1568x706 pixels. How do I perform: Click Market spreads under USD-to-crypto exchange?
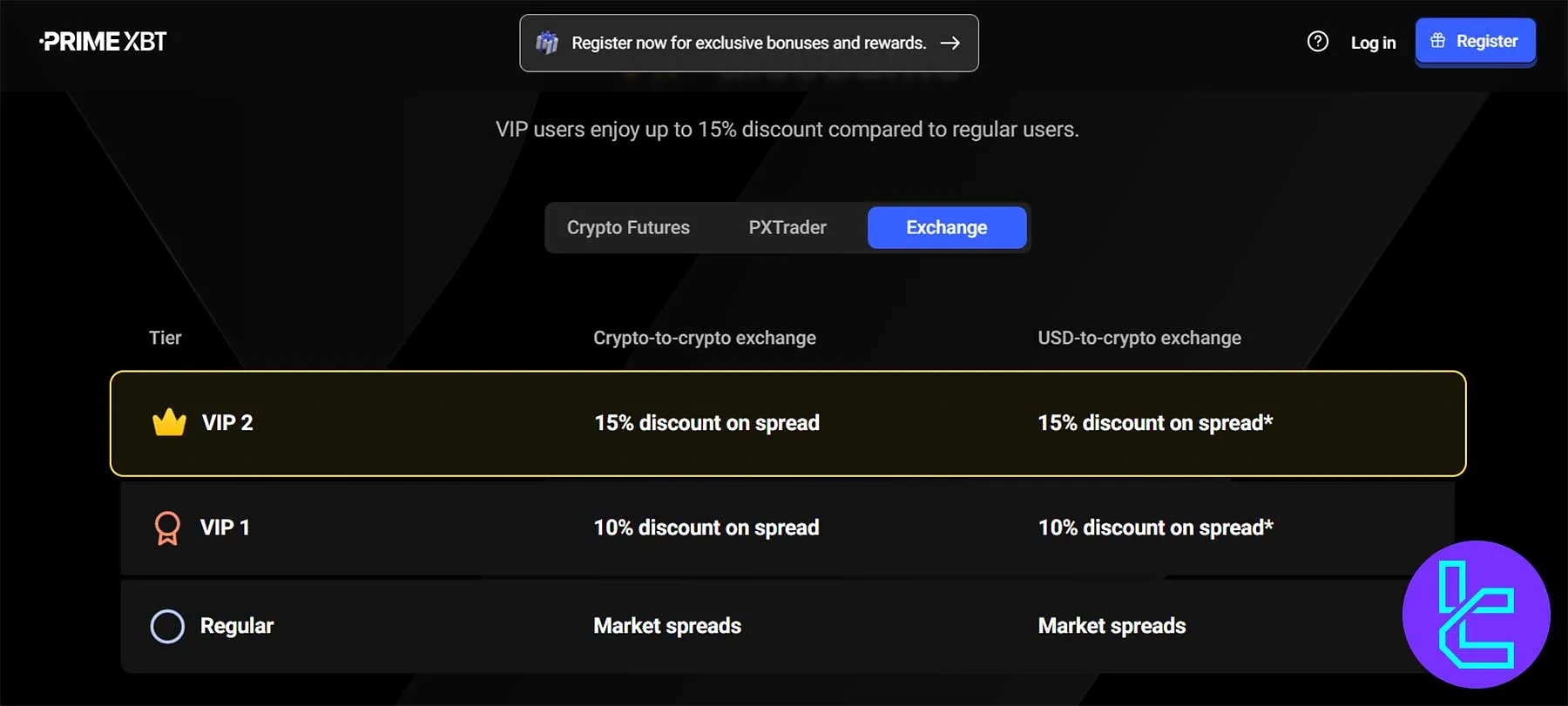click(1112, 625)
